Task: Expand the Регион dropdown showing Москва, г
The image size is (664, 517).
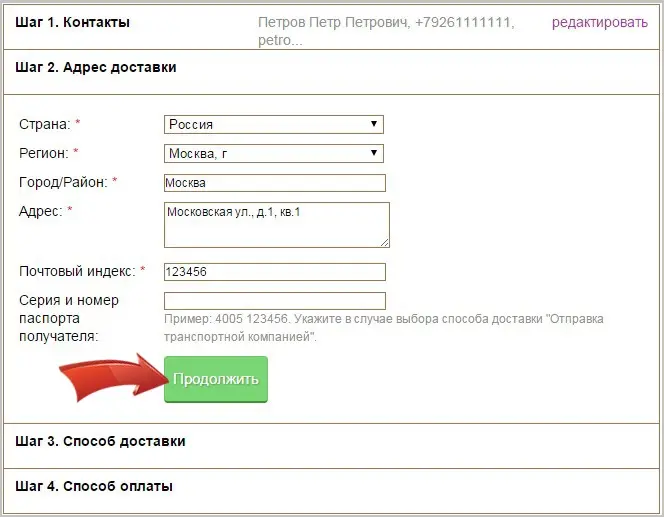Action: pyautogui.click(x=274, y=153)
